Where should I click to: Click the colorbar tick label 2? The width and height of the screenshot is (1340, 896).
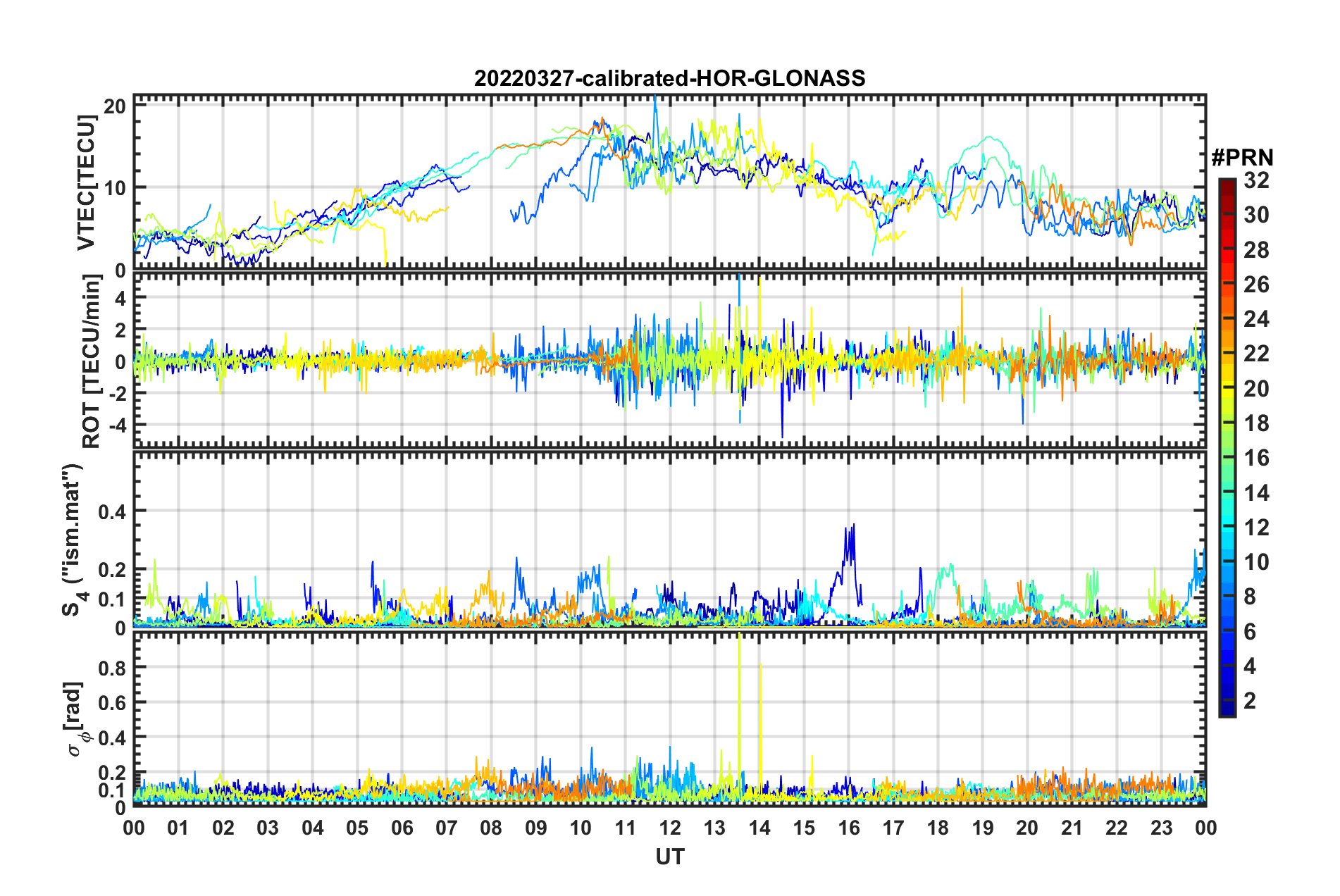pos(1250,701)
